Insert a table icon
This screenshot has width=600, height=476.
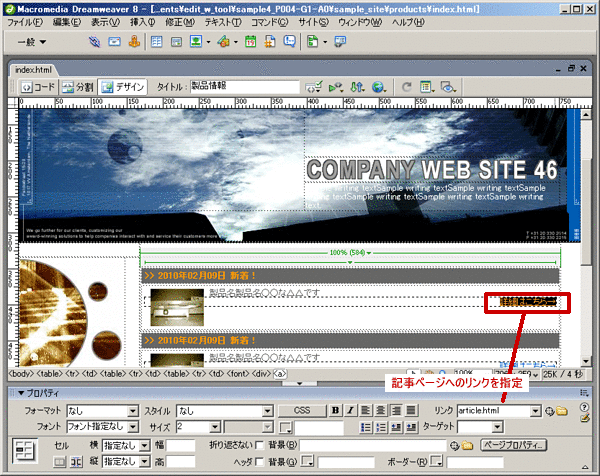(156, 41)
